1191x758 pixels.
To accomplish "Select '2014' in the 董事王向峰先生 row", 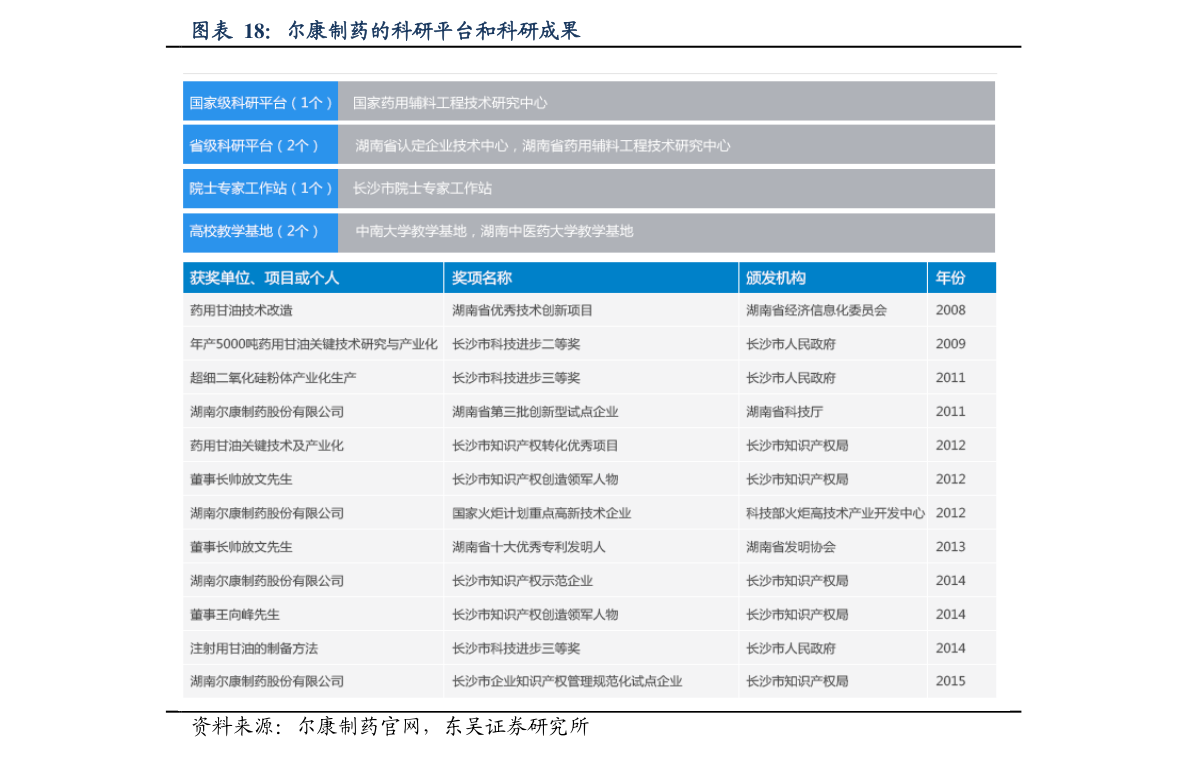I will point(950,614).
